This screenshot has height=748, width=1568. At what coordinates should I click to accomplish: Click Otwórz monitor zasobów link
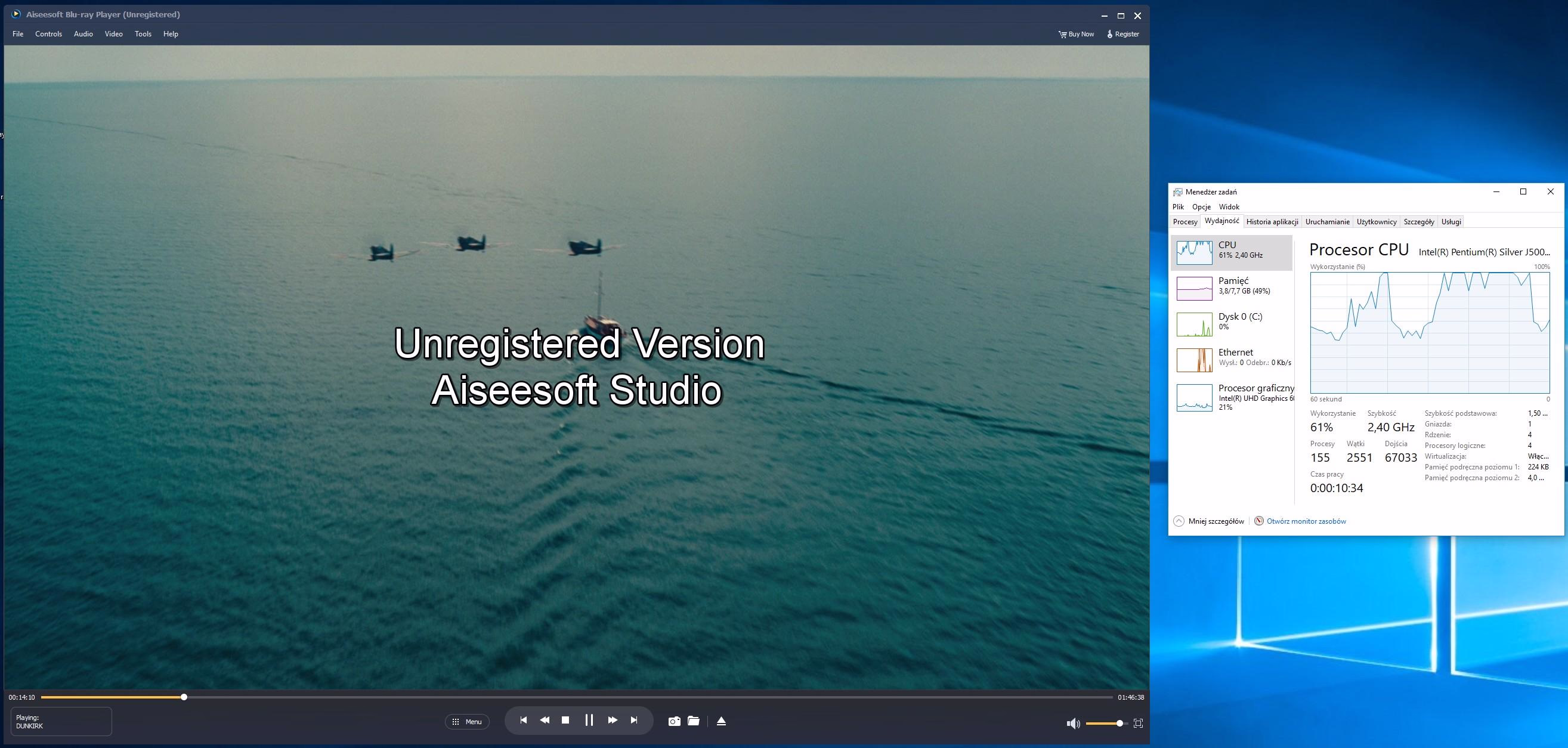pyautogui.click(x=1306, y=521)
